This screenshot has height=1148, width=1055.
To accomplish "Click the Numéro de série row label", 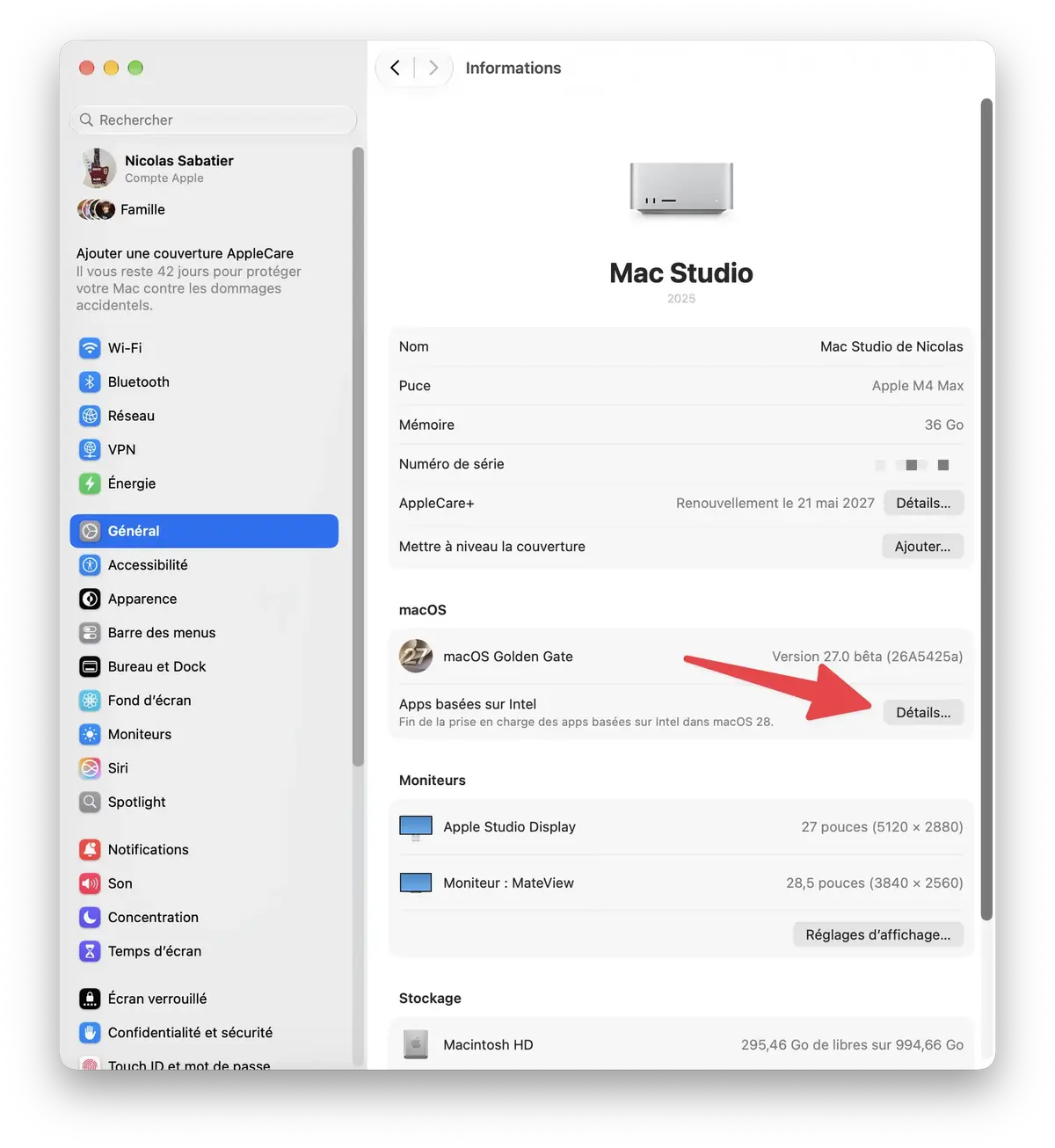I will (451, 464).
